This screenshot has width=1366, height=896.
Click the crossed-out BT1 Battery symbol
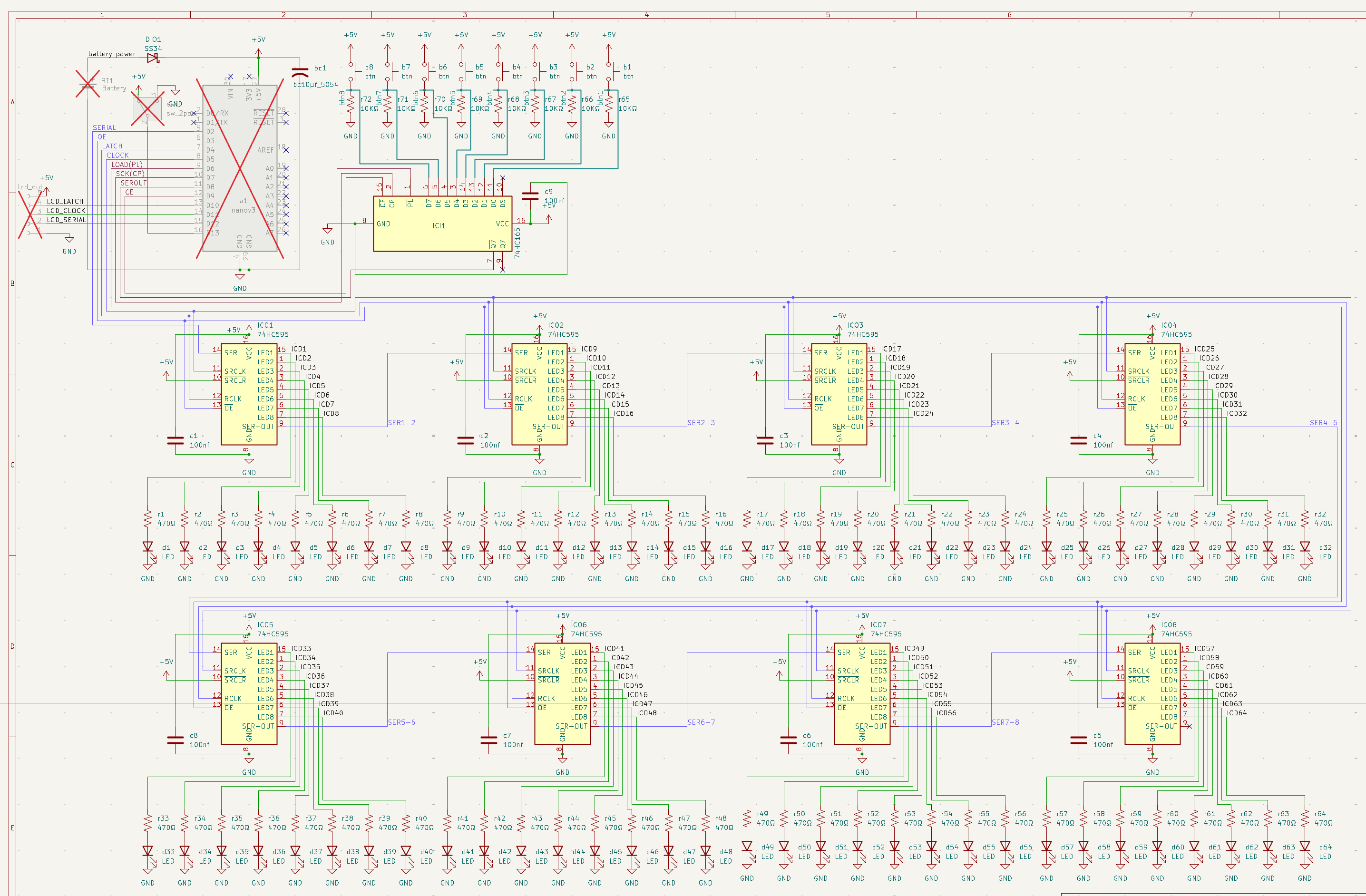(87, 84)
